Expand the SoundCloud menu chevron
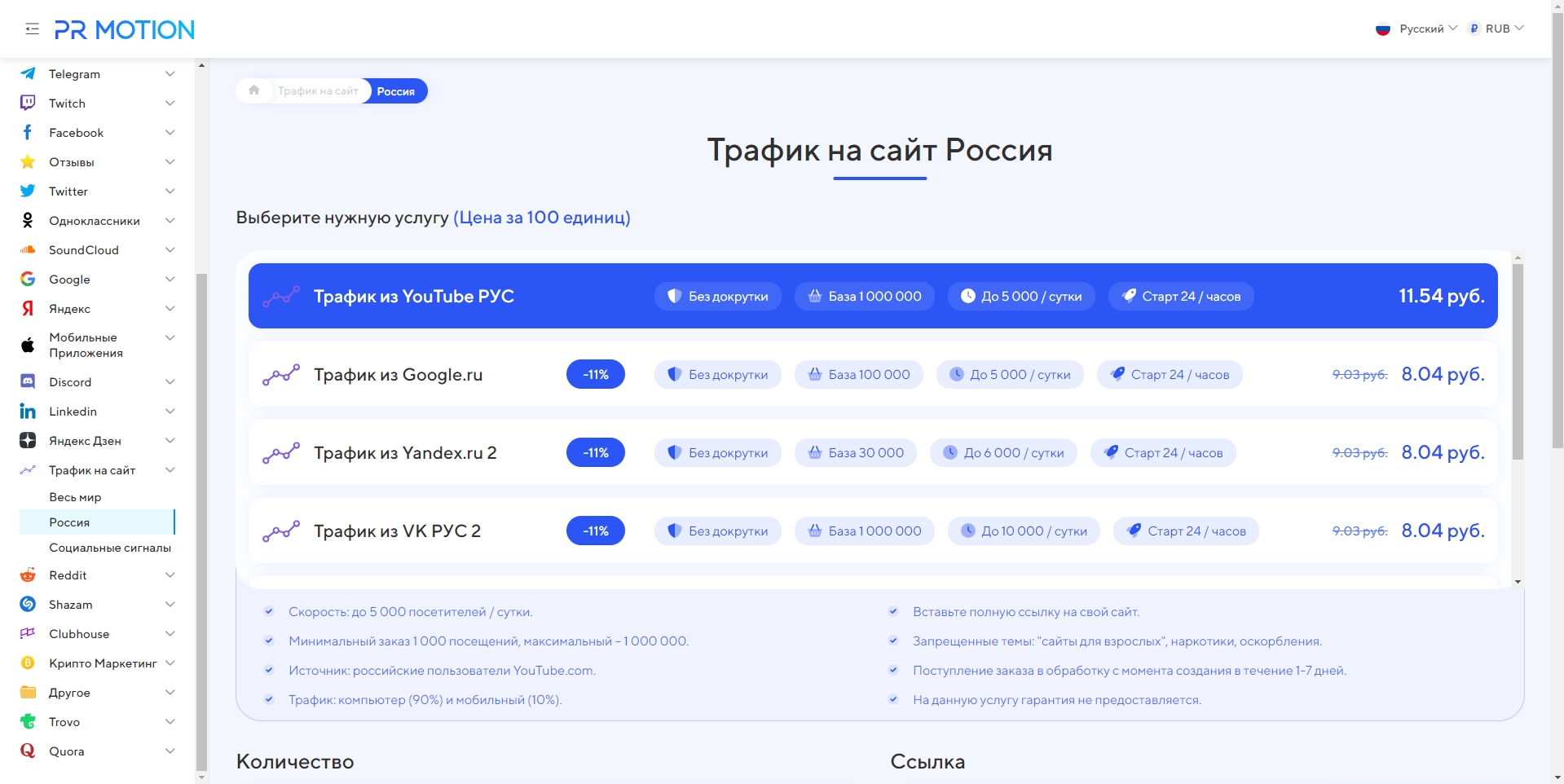This screenshot has height=784, width=1564. click(170, 249)
